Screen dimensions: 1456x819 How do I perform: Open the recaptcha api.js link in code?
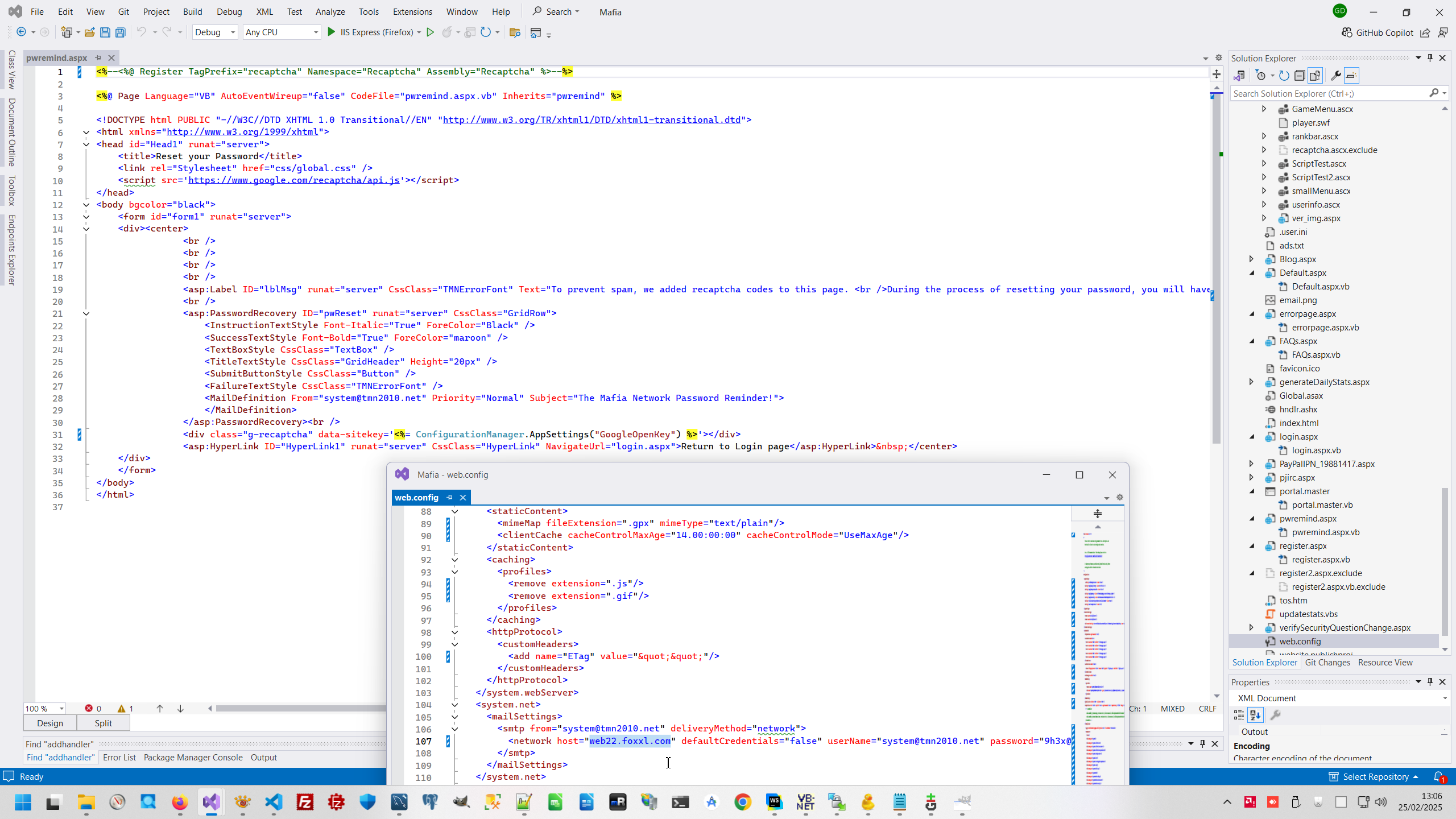point(293,180)
